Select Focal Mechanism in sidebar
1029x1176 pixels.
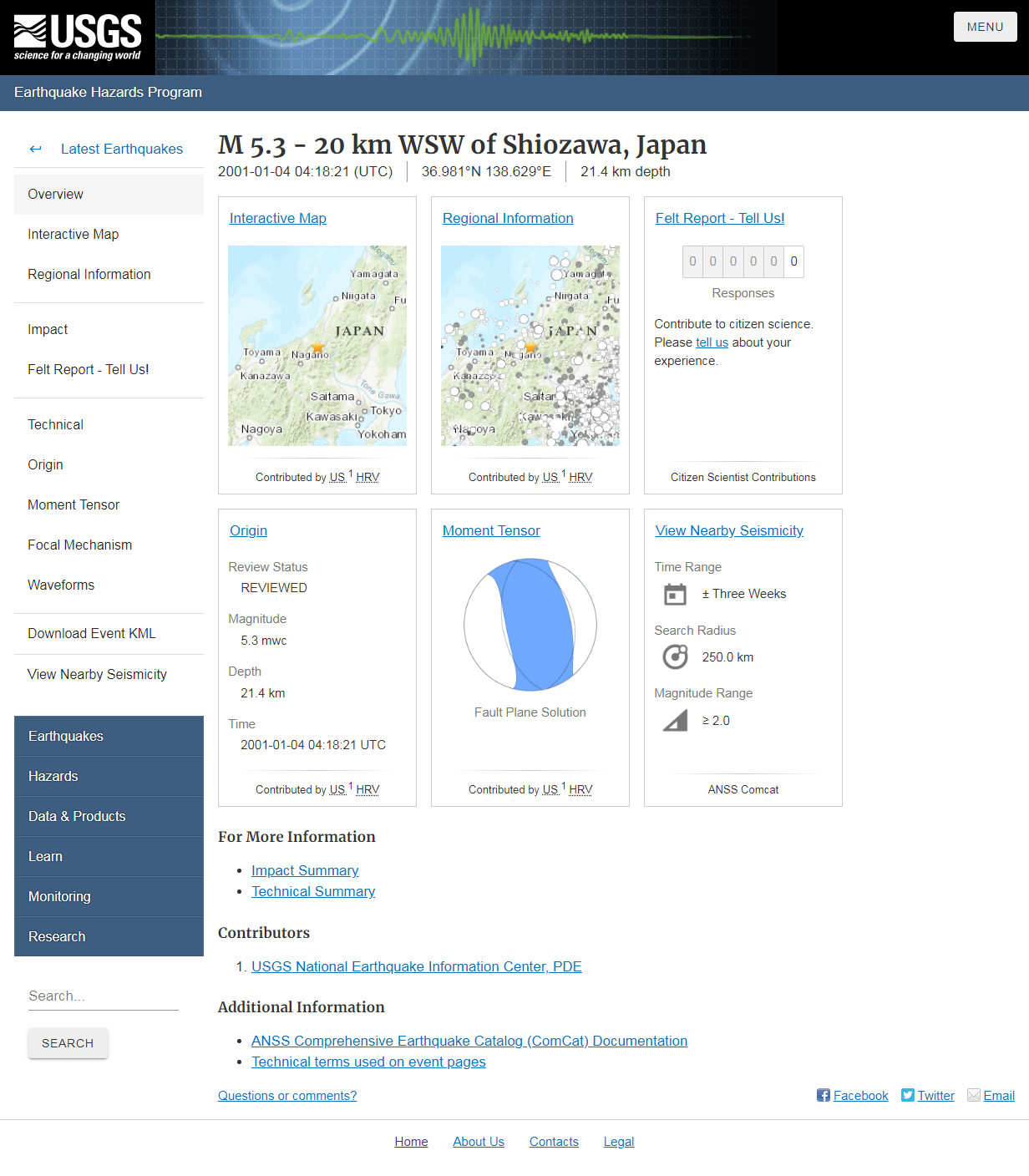point(109,545)
